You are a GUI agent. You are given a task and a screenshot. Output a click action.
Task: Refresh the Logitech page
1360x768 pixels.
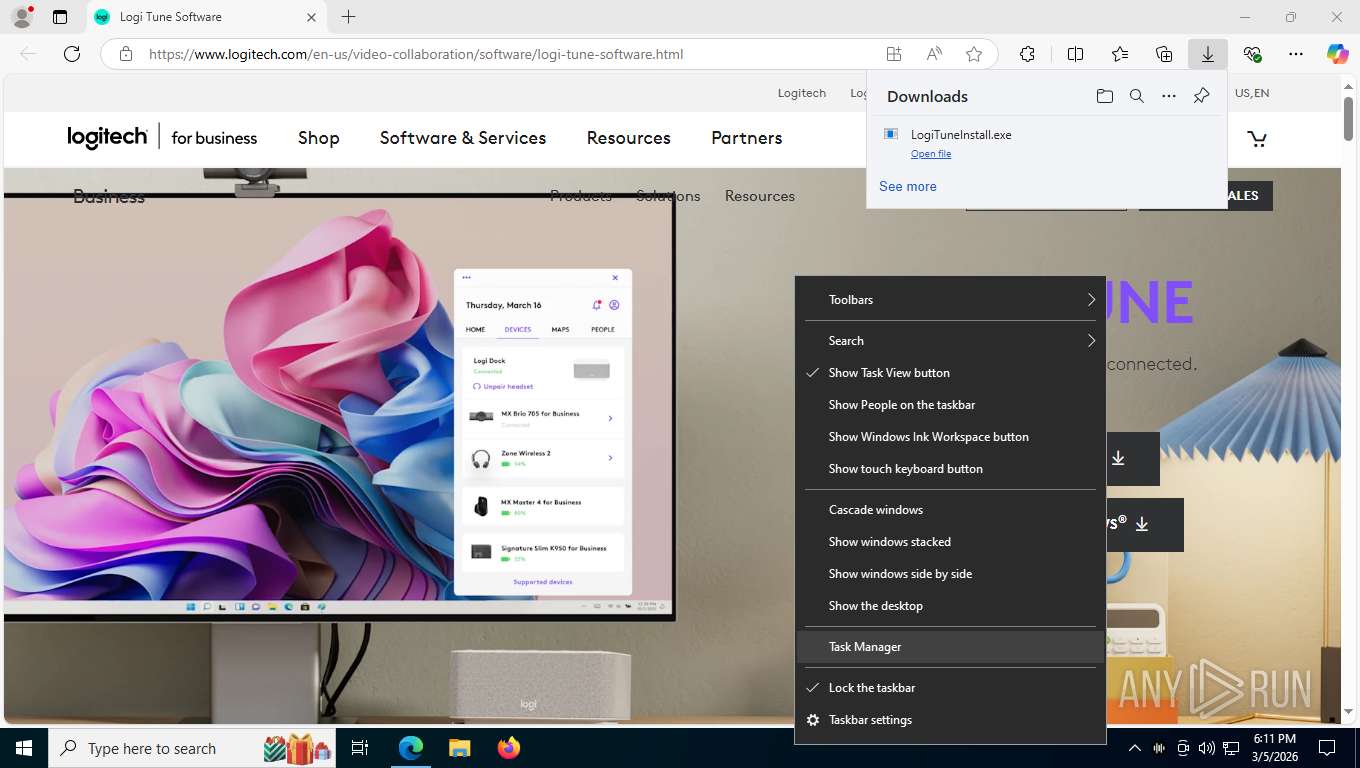(x=72, y=54)
